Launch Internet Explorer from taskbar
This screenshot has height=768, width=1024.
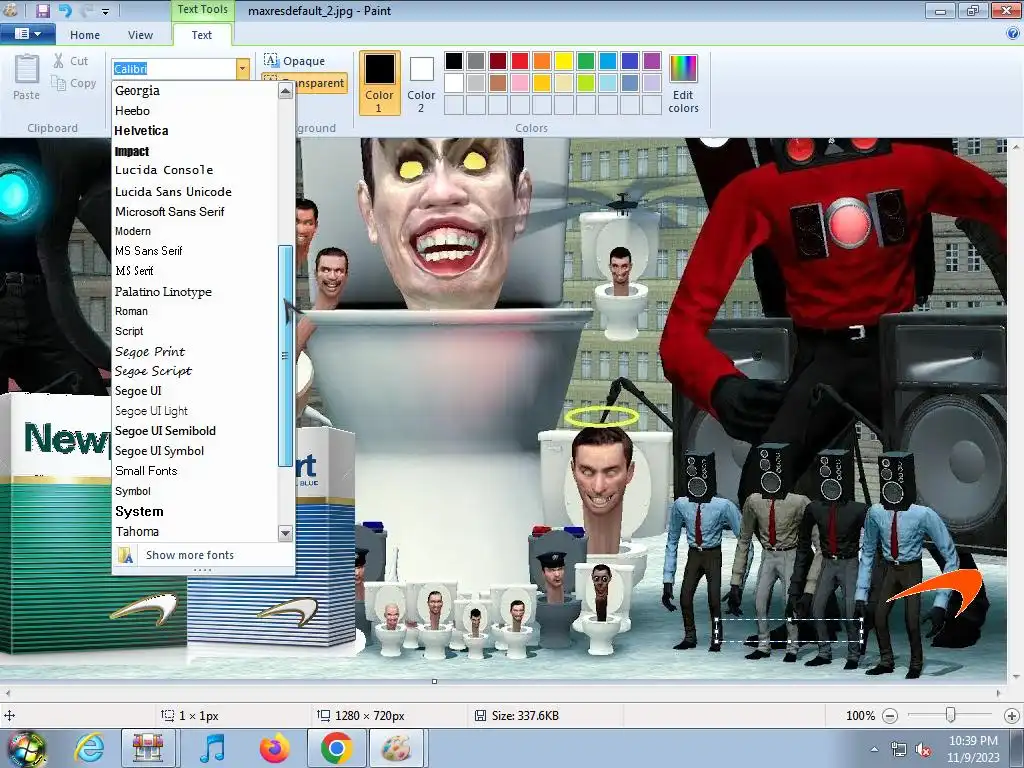[x=89, y=748]
